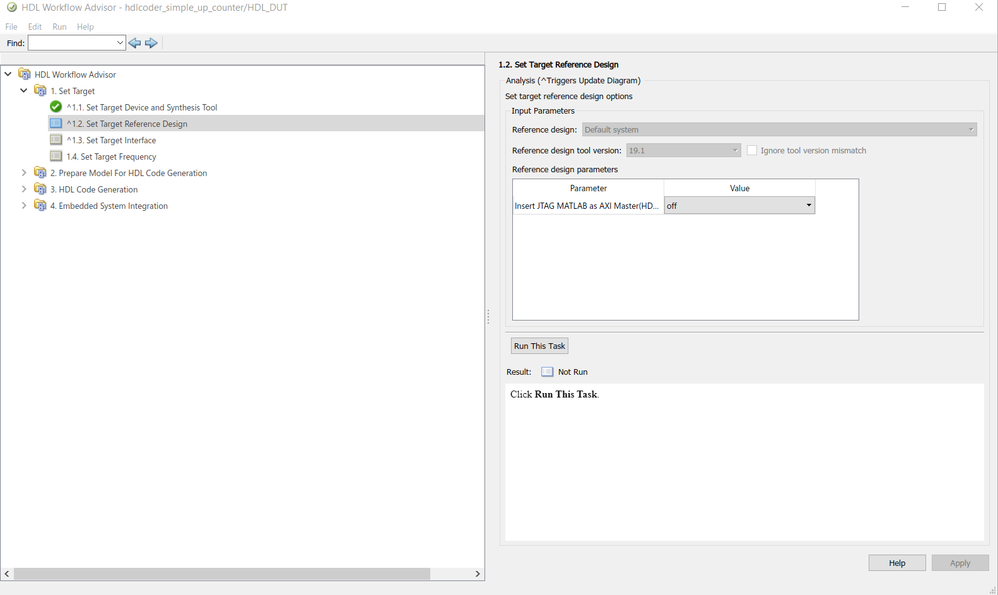Click Insert JTAG MATLAB as AXI Master parameter cell
The width and height of the screenshot is (998, 595).
(588, 206)
